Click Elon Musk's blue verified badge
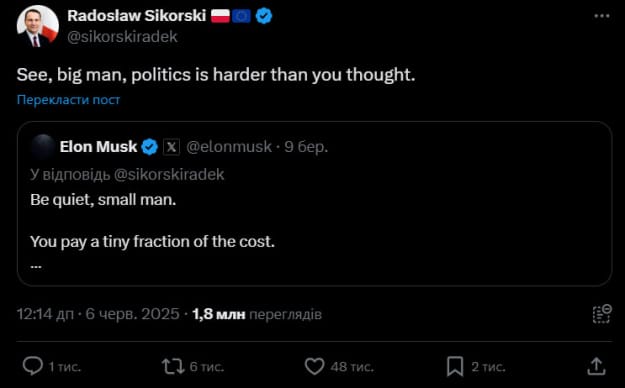The height and width of the screenshot is (388, 625). (149, 147)
